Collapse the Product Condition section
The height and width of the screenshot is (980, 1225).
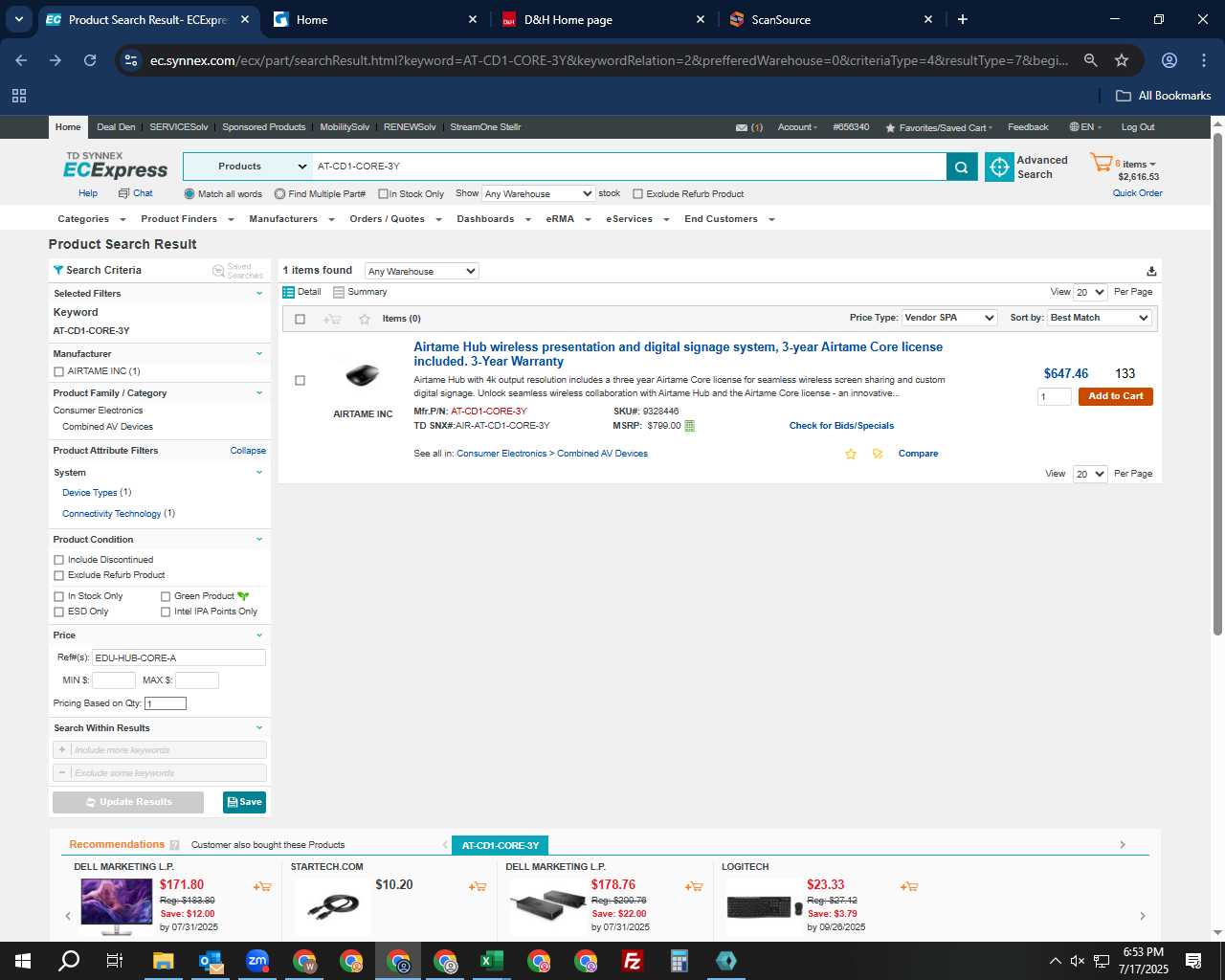(x=258, y=540)
